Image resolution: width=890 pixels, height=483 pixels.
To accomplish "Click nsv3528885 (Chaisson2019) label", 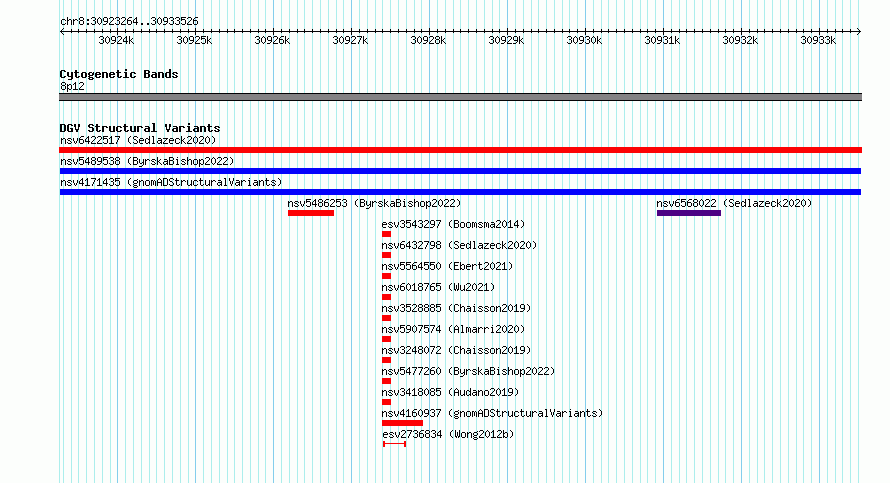I will click(x=456, y=308).
